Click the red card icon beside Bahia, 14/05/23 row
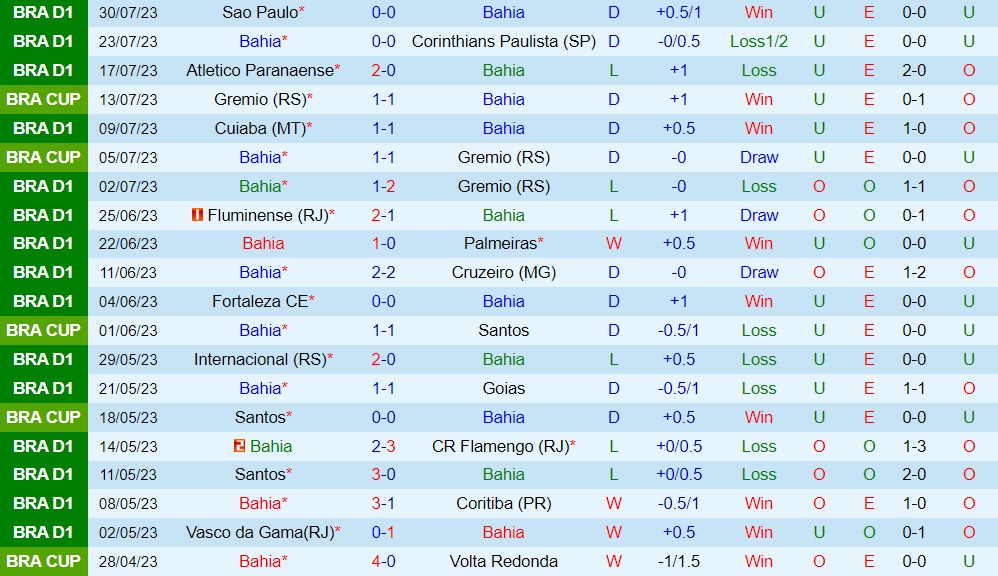Image resolution: width=998 pixels, height=576 pixels. [240, 446]
